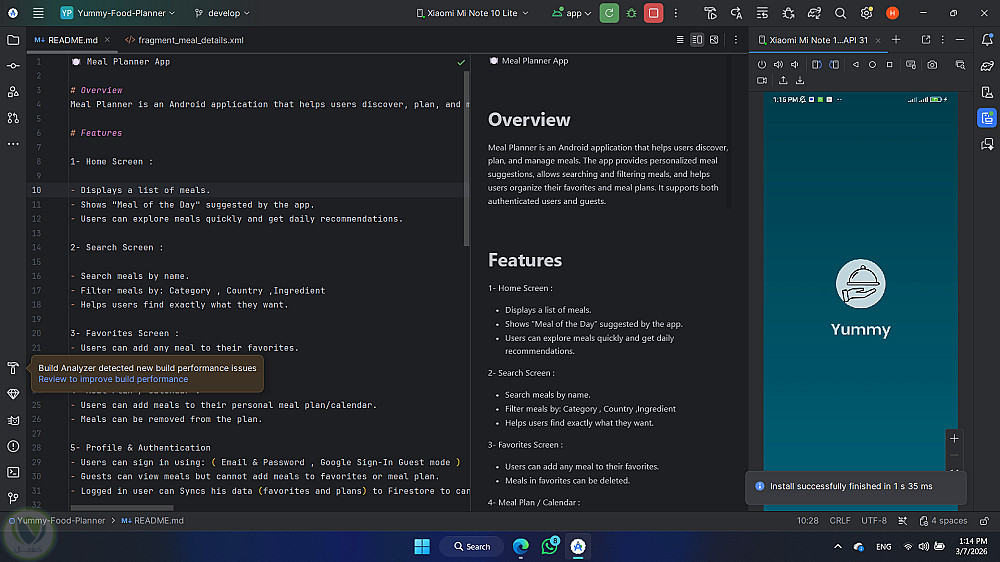Rerun the app using green restart button
1000x562 pixels.
click(x=609, y=13)
